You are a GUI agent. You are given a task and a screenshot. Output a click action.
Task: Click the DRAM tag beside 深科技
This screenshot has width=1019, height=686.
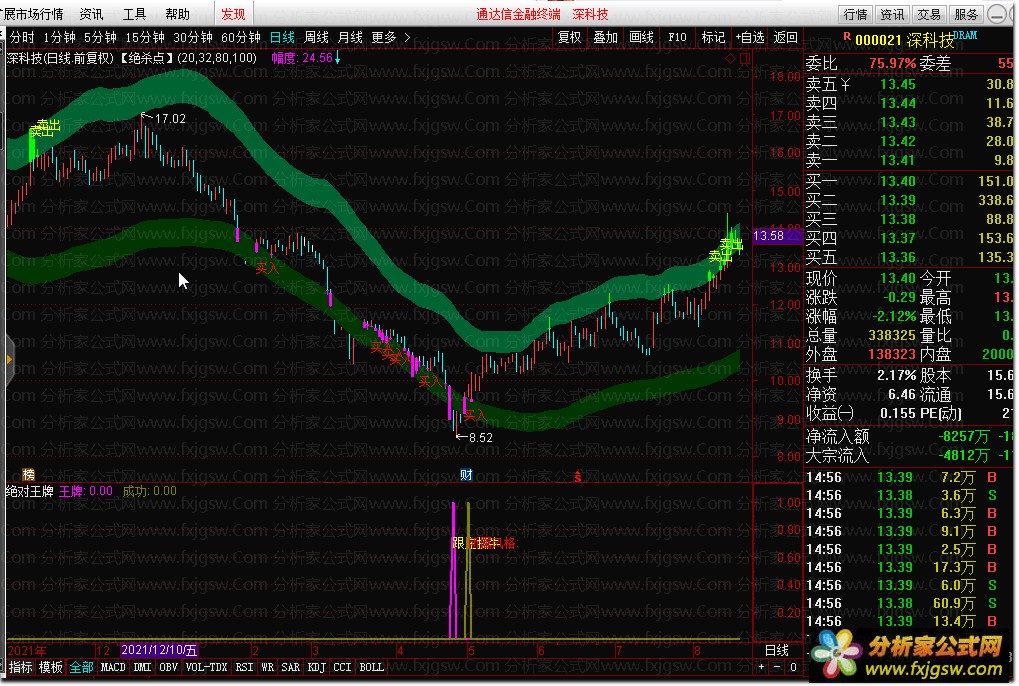tap(965, 35)
